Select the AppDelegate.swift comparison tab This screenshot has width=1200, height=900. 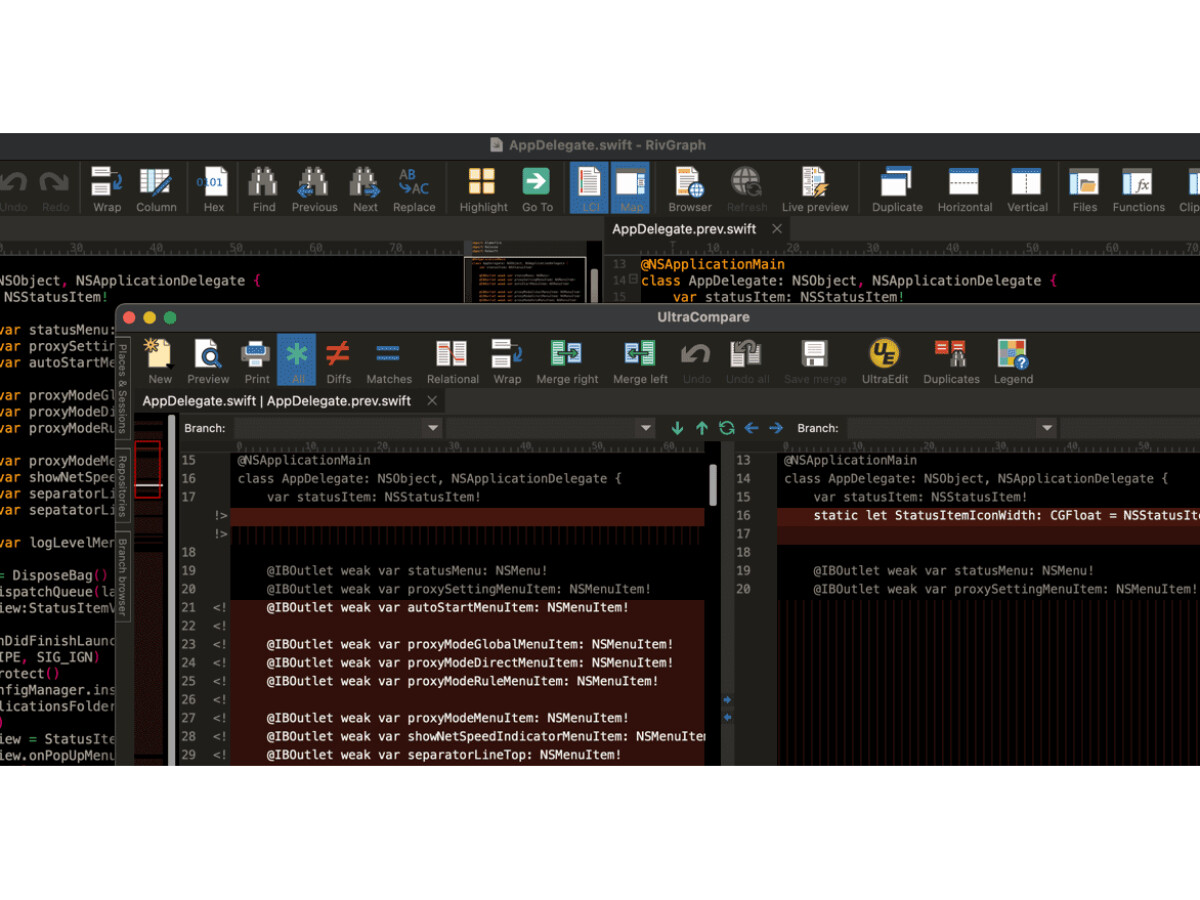[x=276, y=401]
